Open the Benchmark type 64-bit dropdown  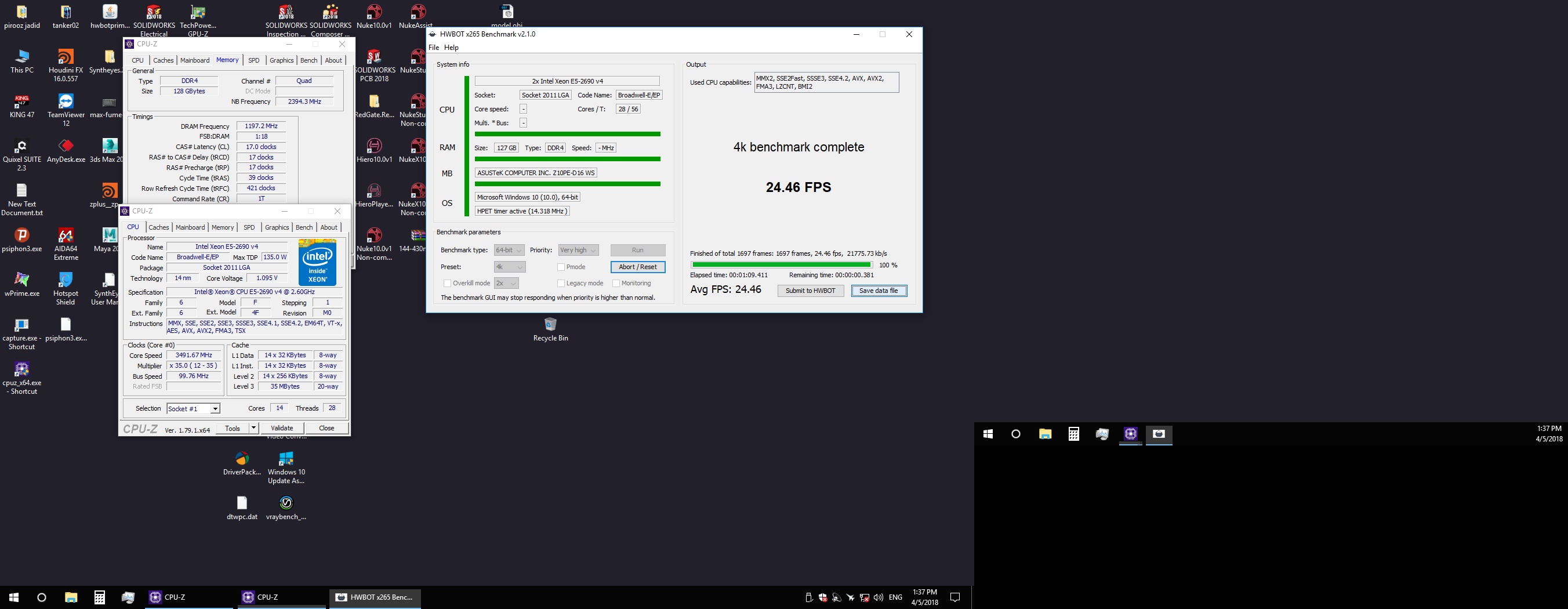509,251
